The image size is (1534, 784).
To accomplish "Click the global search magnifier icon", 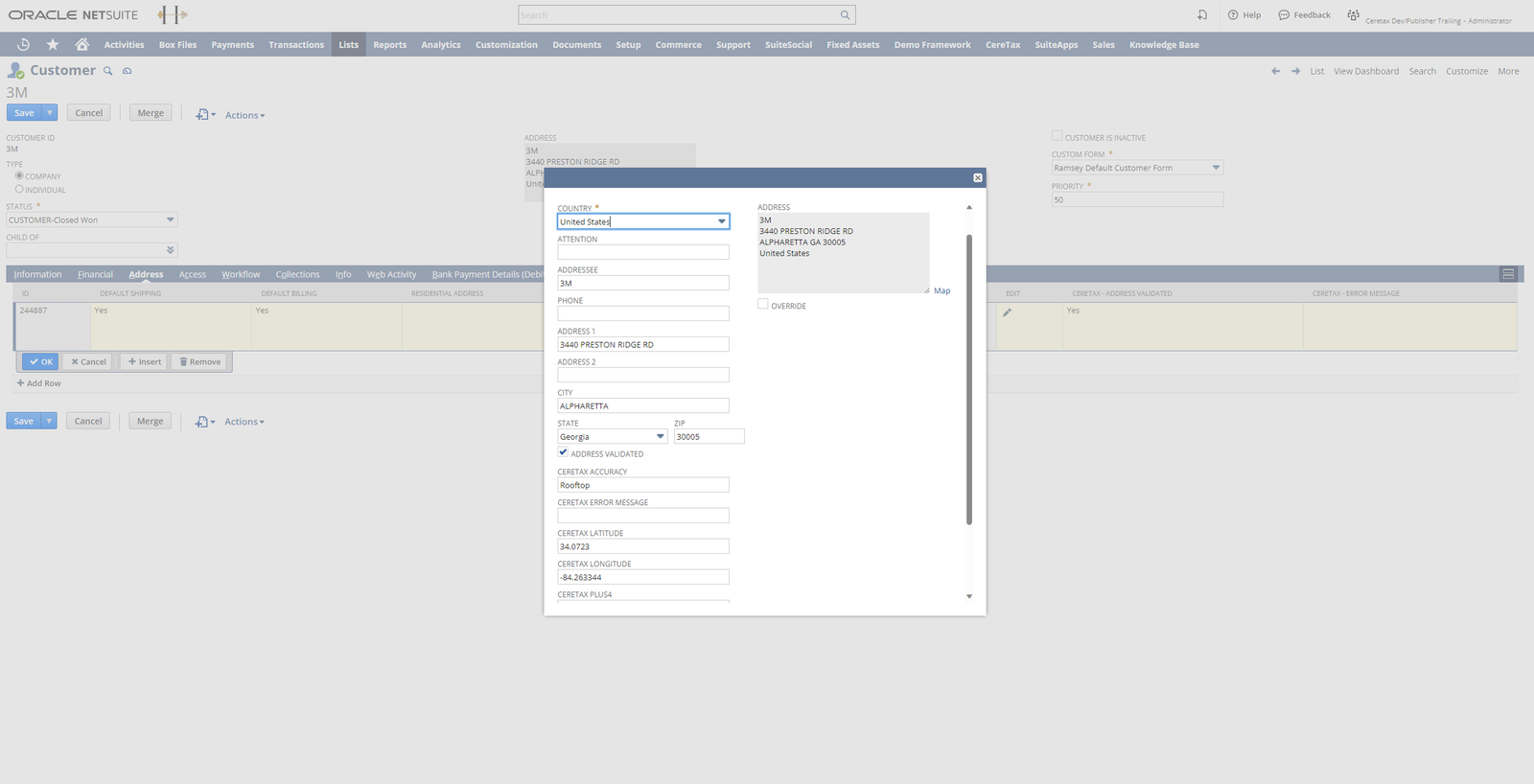I will 845,15.
